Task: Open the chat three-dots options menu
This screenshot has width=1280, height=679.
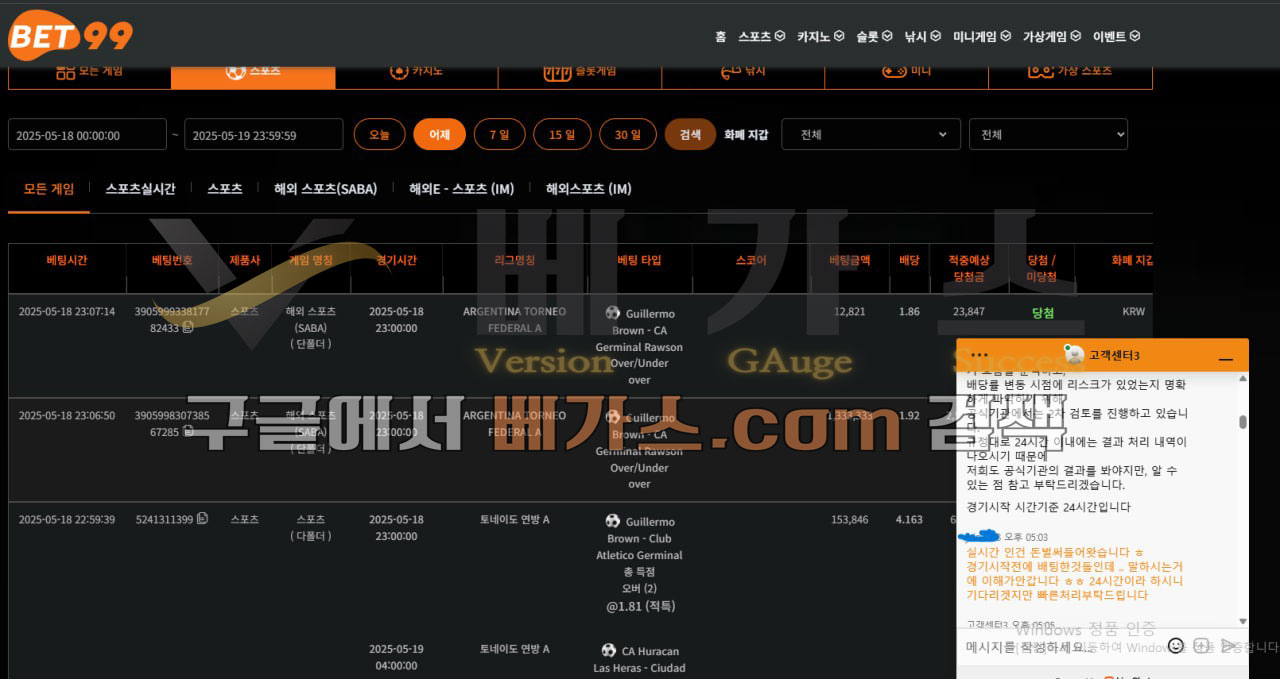Action: pos(979,356)
